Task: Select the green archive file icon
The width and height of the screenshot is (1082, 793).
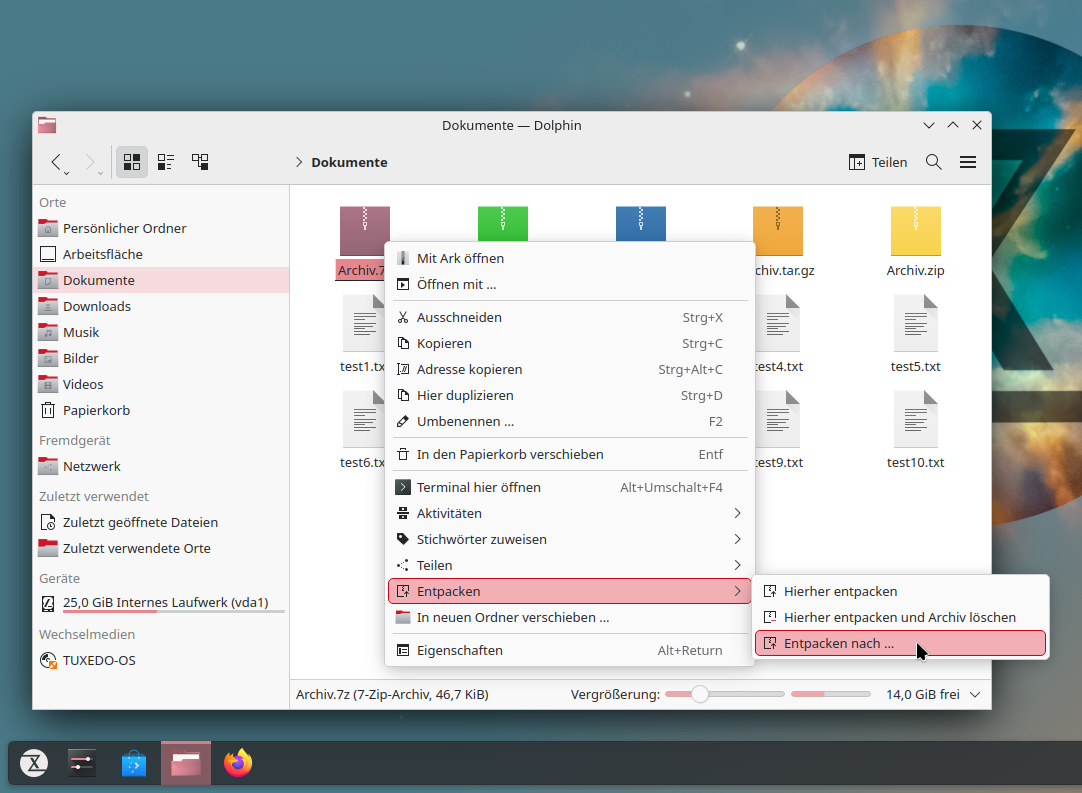Action: pyautogui.click(x=503, y=223)
